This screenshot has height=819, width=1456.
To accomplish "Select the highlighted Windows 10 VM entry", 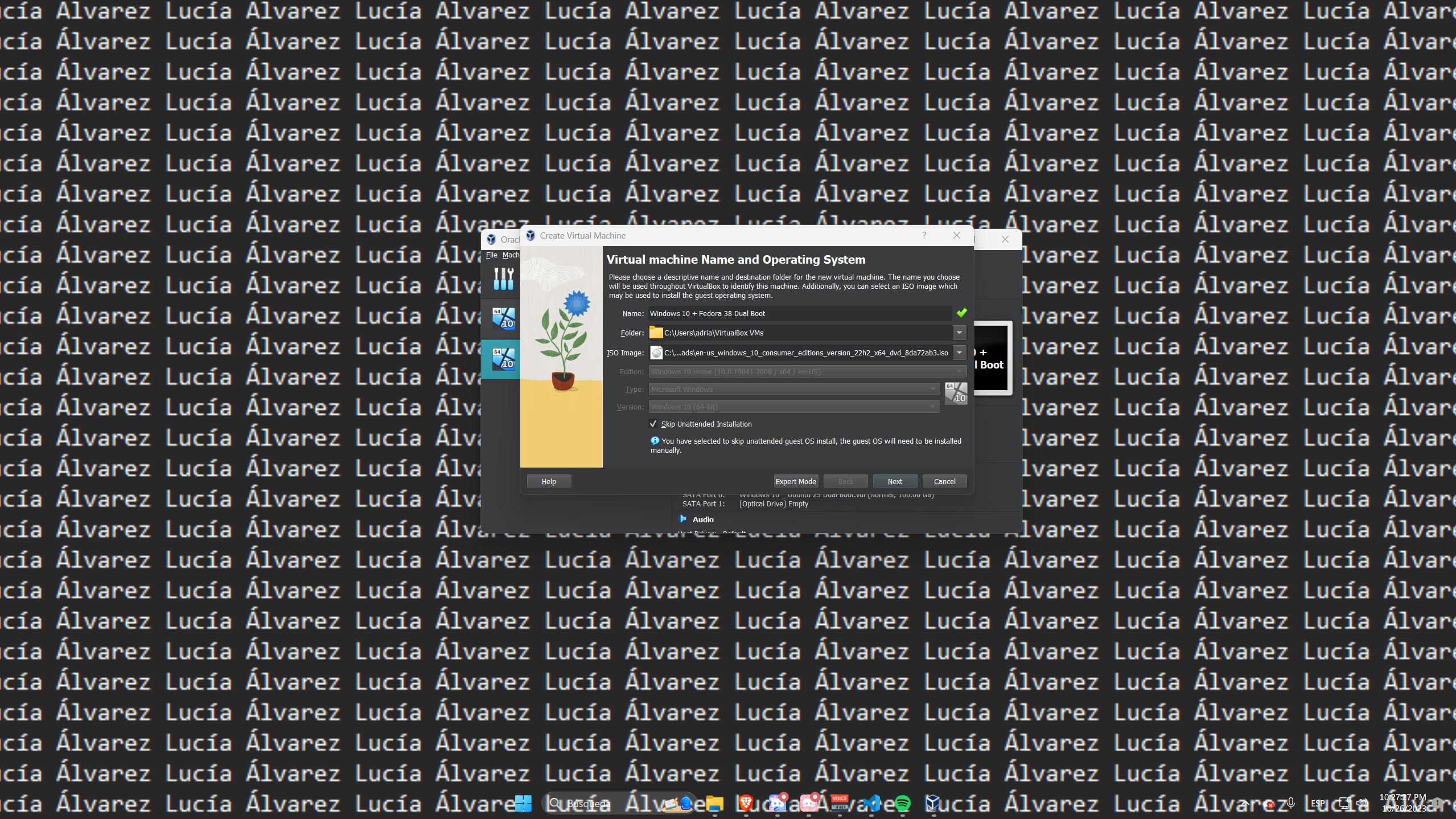I will pyautogui.click(x=503, y=359).
